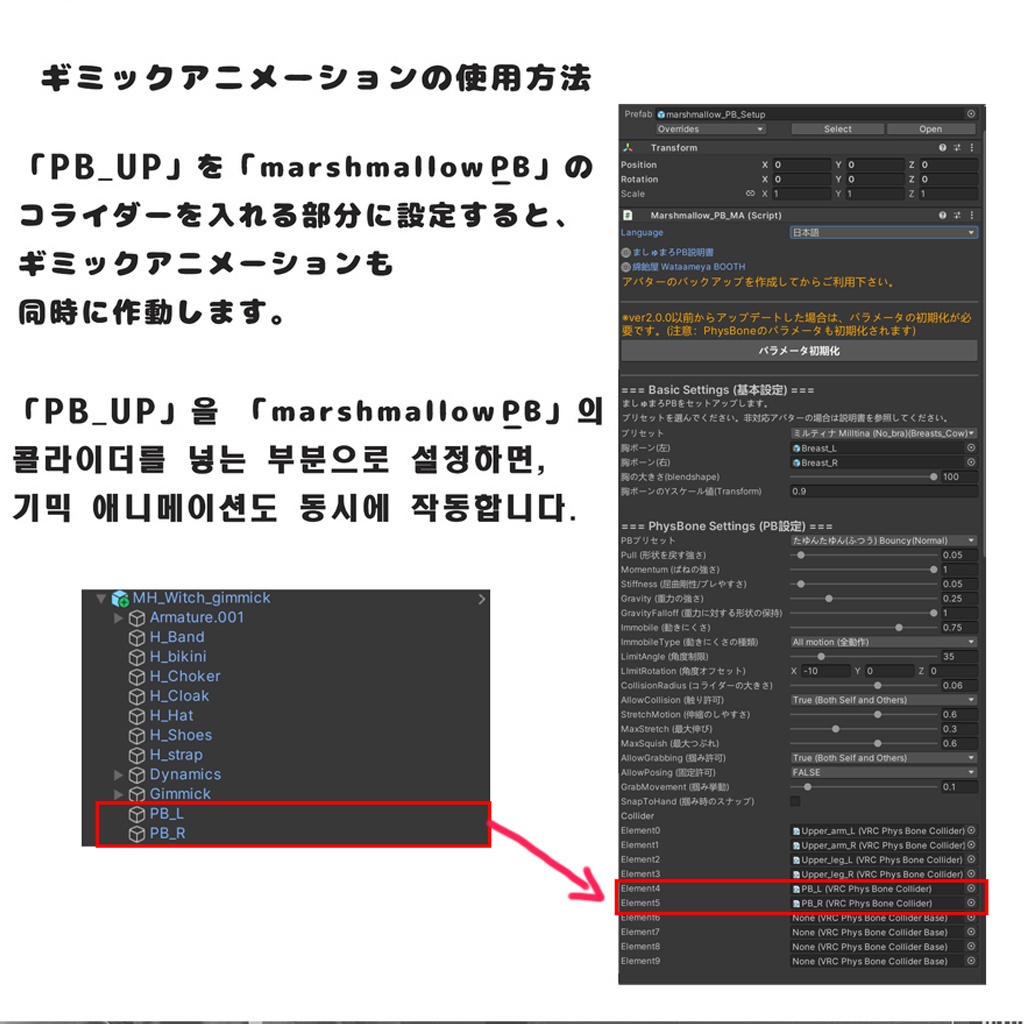Viewport: 1024px width, 1024px height.
Task: Adjust the Gravity slider
Action: tap(863, 598)
